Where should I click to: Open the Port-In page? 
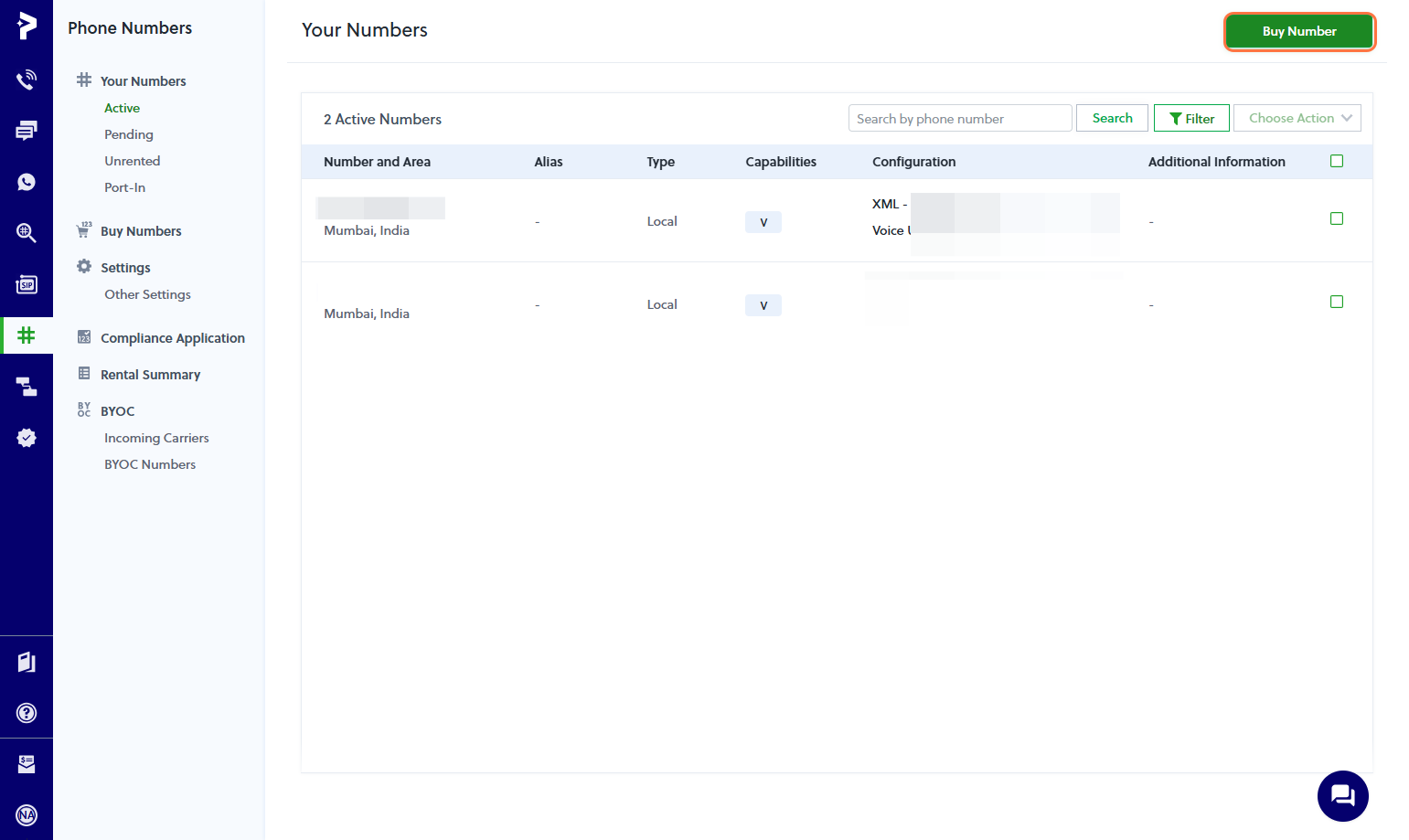tap(125, 187)
